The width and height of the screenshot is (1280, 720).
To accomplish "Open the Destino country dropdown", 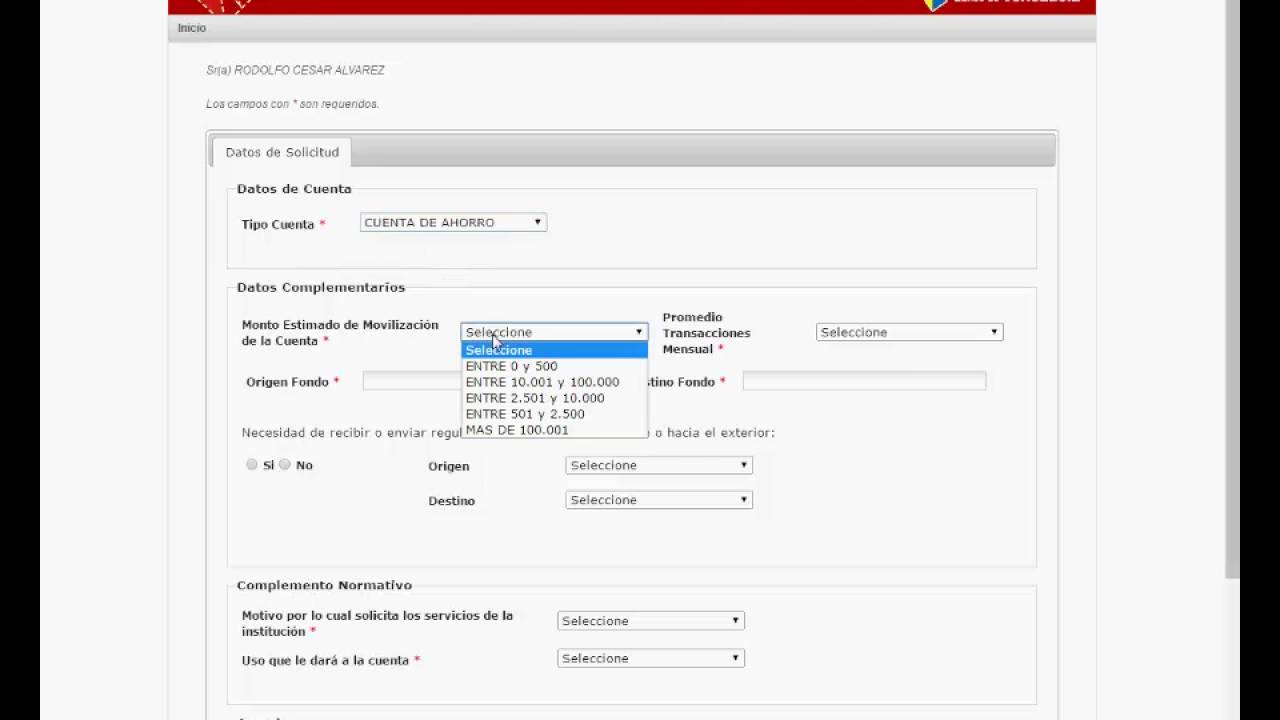I will pos(659,500).
